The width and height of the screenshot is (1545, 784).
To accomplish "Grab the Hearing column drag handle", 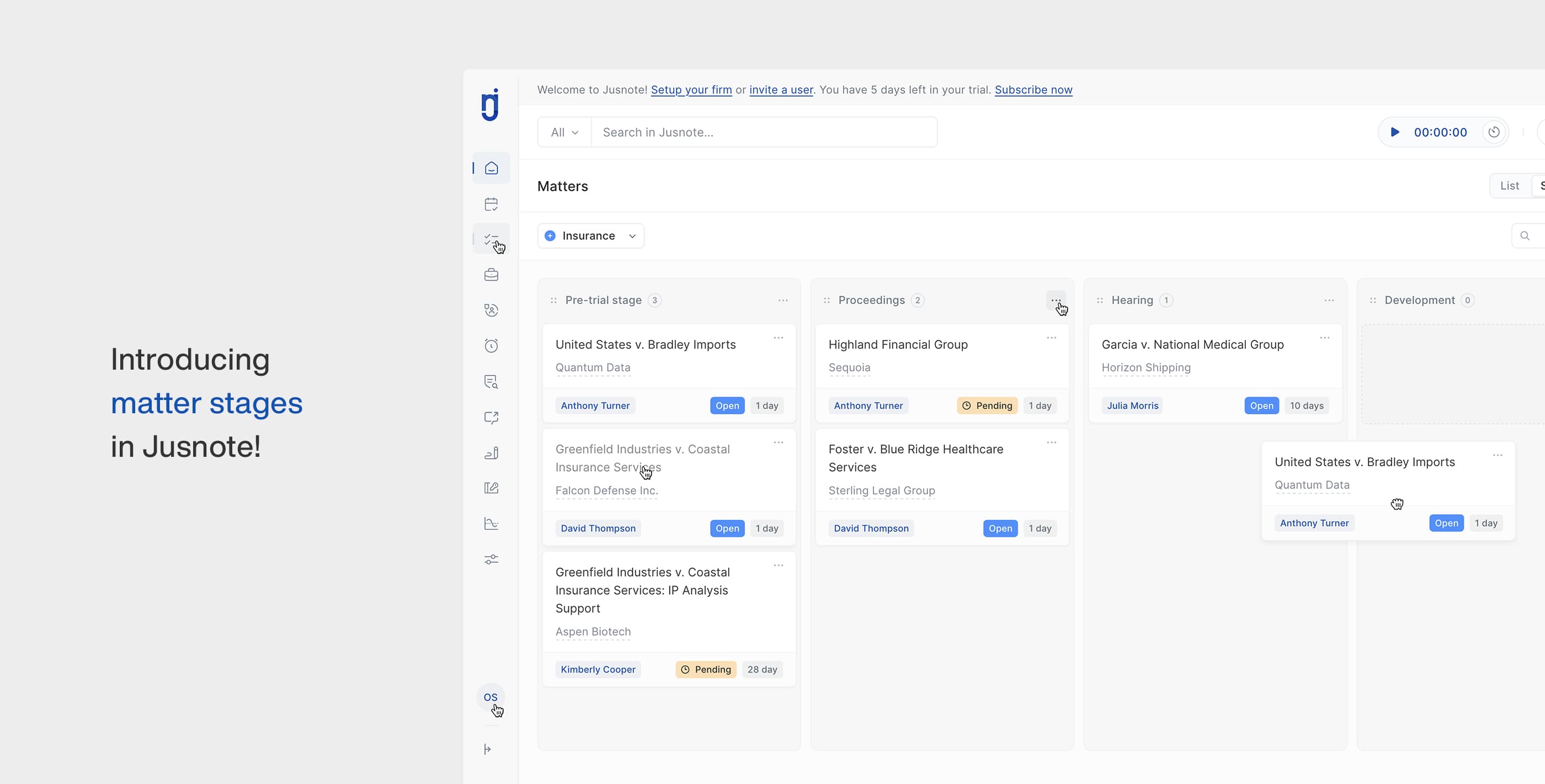I will click(x=1100, y=301).
